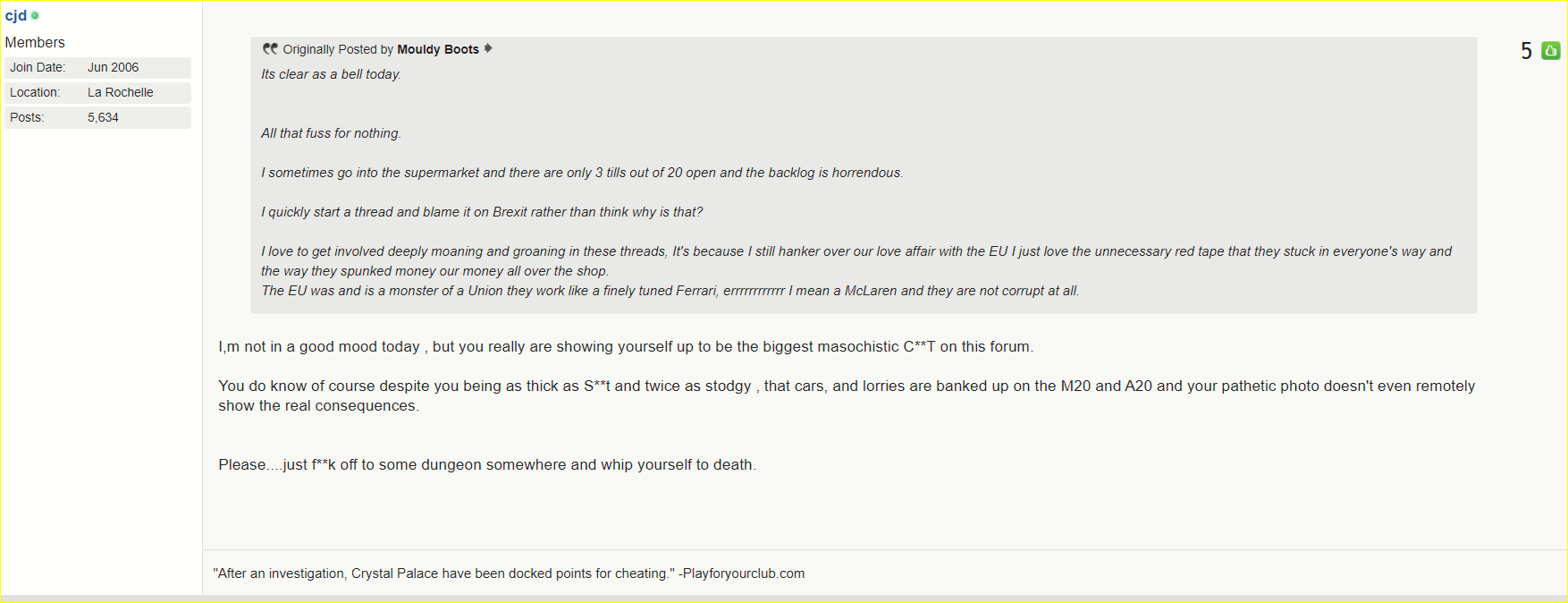
Task: Click the 'Originally Posted by' quote header text
Action: pos(338,49)
